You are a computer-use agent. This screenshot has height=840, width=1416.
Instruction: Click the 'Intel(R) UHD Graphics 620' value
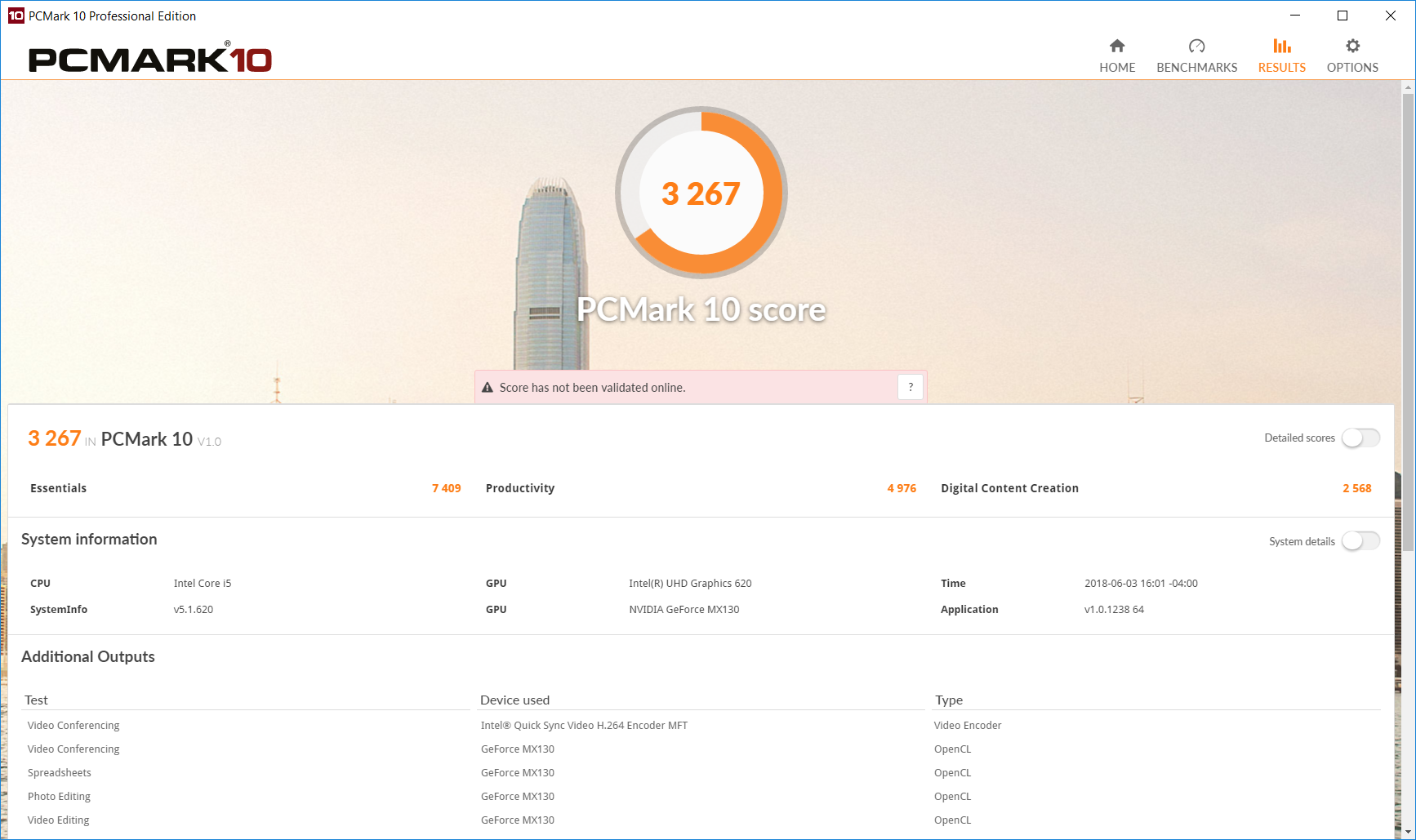tap(690, 584)
